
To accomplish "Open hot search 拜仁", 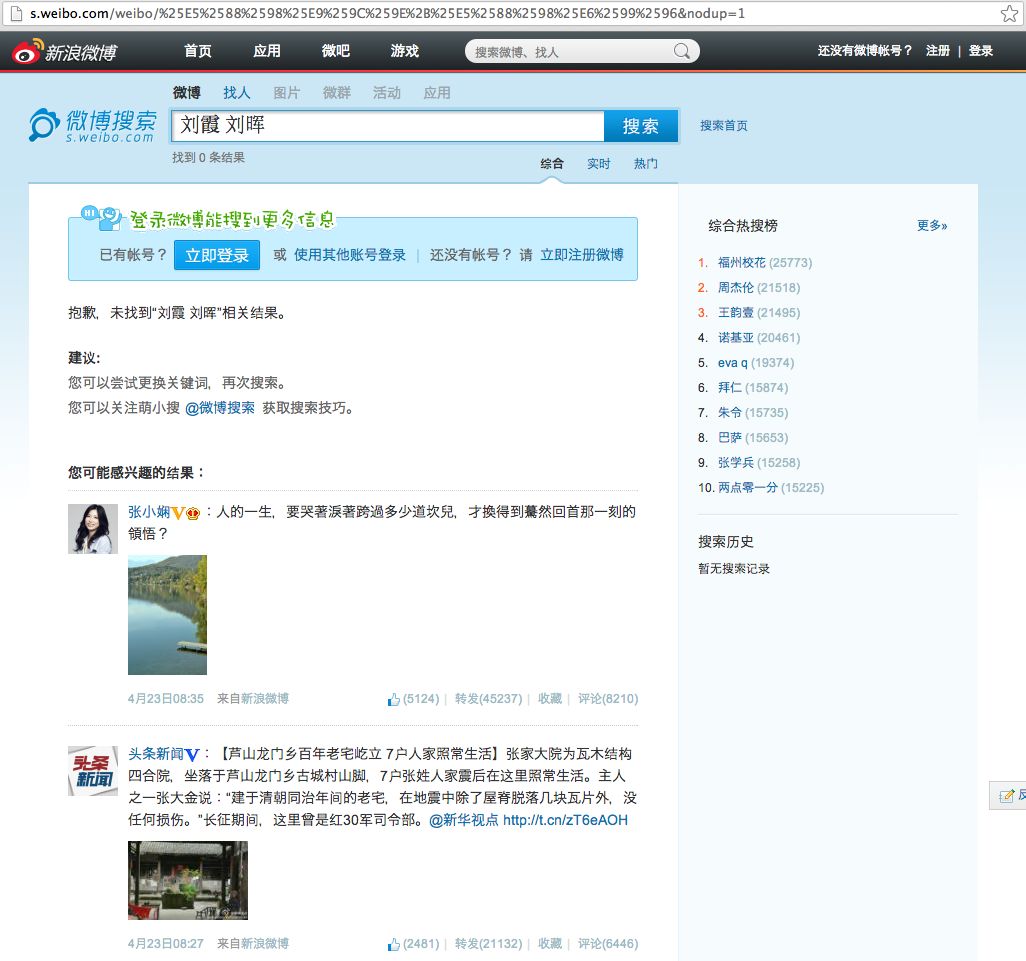I will (730, 387).
